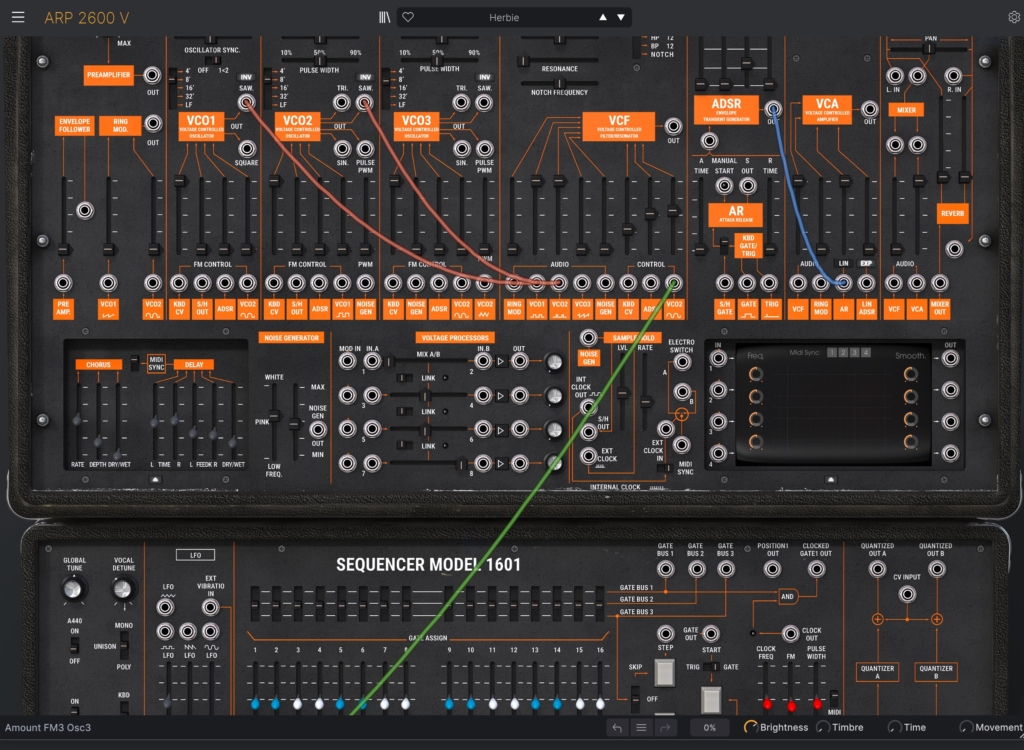Open the hamburger main menu

pos(16,17)
